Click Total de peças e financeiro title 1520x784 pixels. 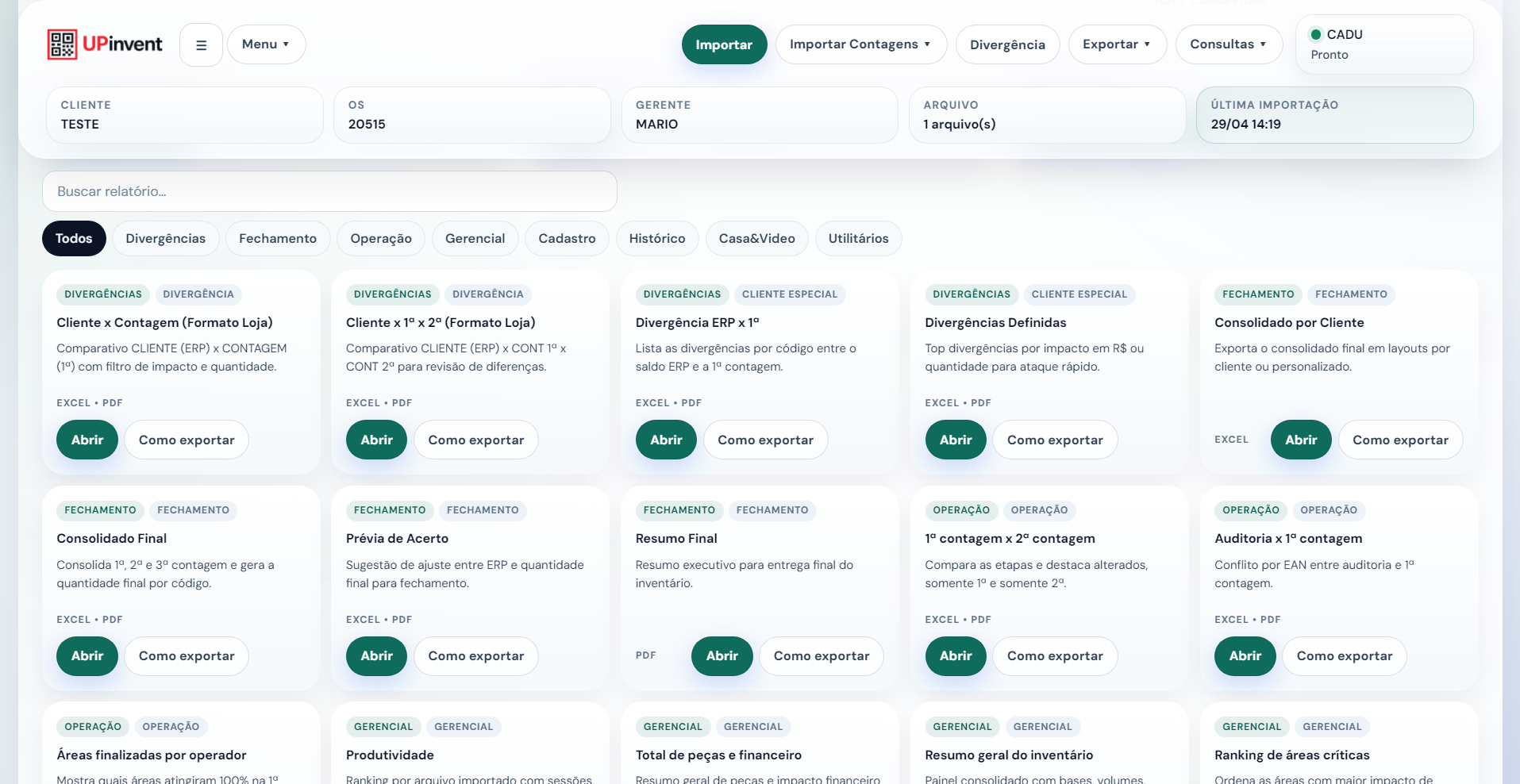tap(718, 755)
